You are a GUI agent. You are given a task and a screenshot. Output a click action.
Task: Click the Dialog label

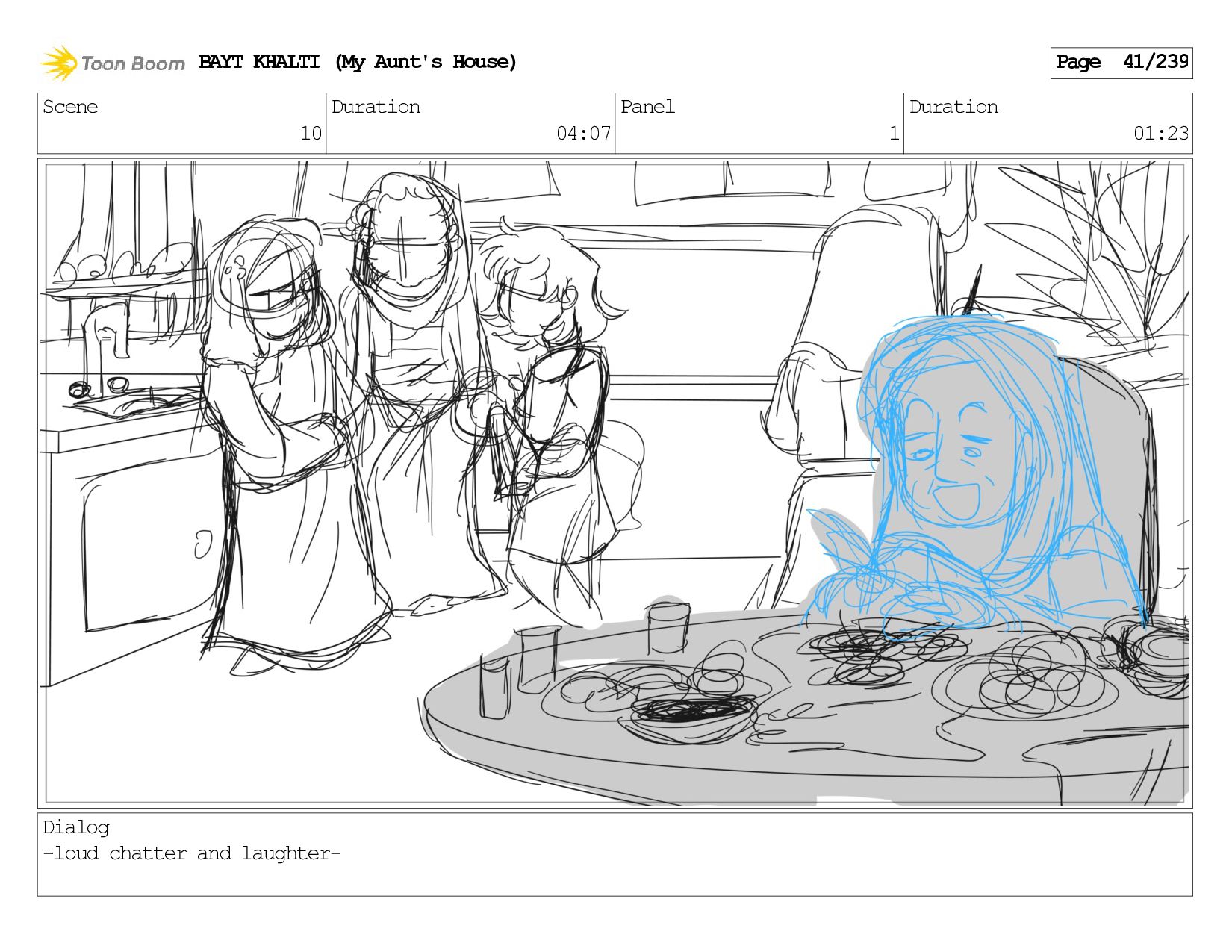click(76, 827)
